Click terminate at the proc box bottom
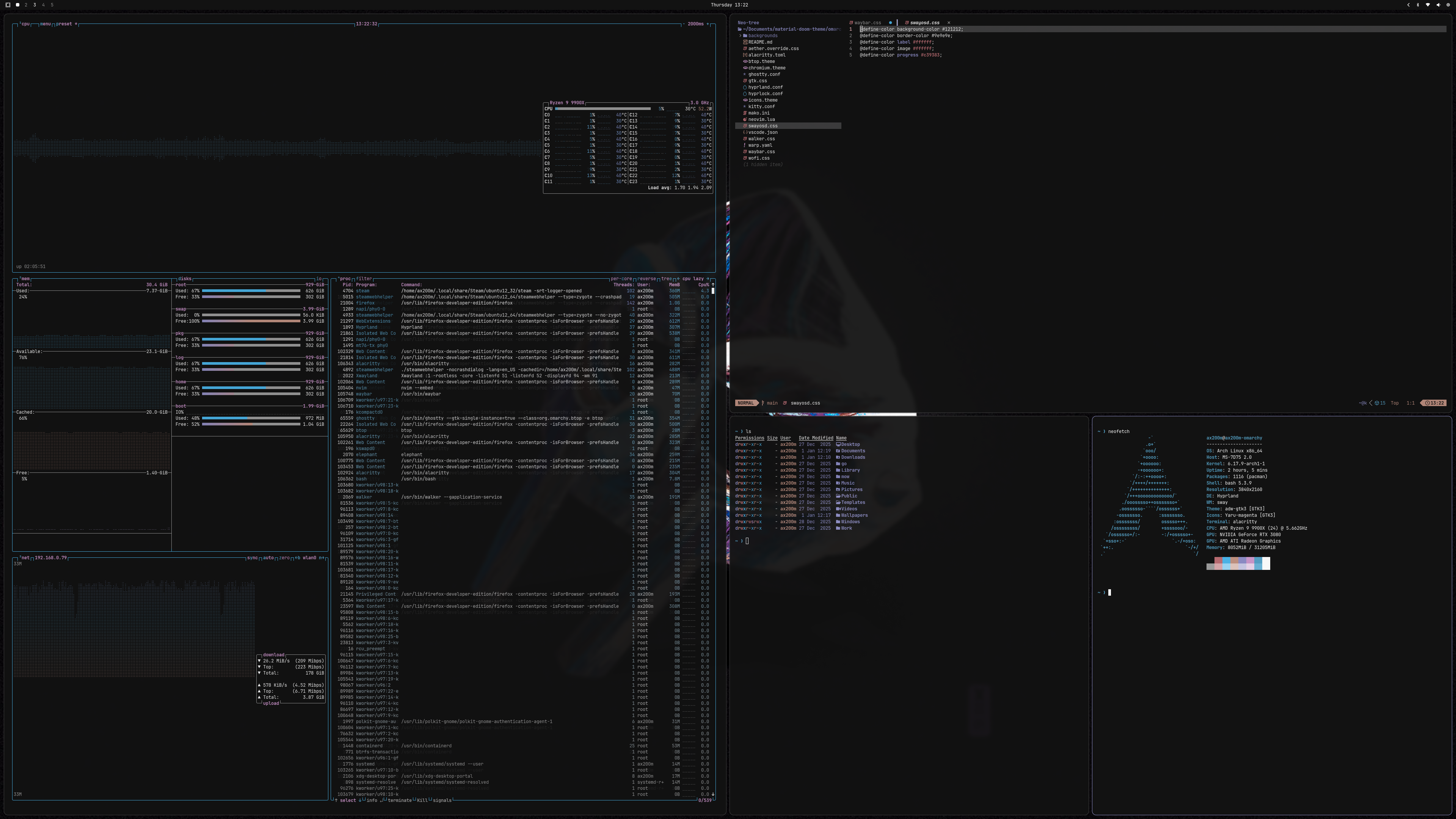Screen dimensions: 1456x819 point(400,800)
